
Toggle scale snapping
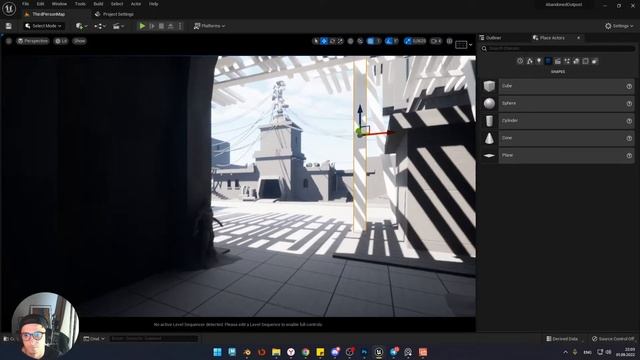pos(407,41)
